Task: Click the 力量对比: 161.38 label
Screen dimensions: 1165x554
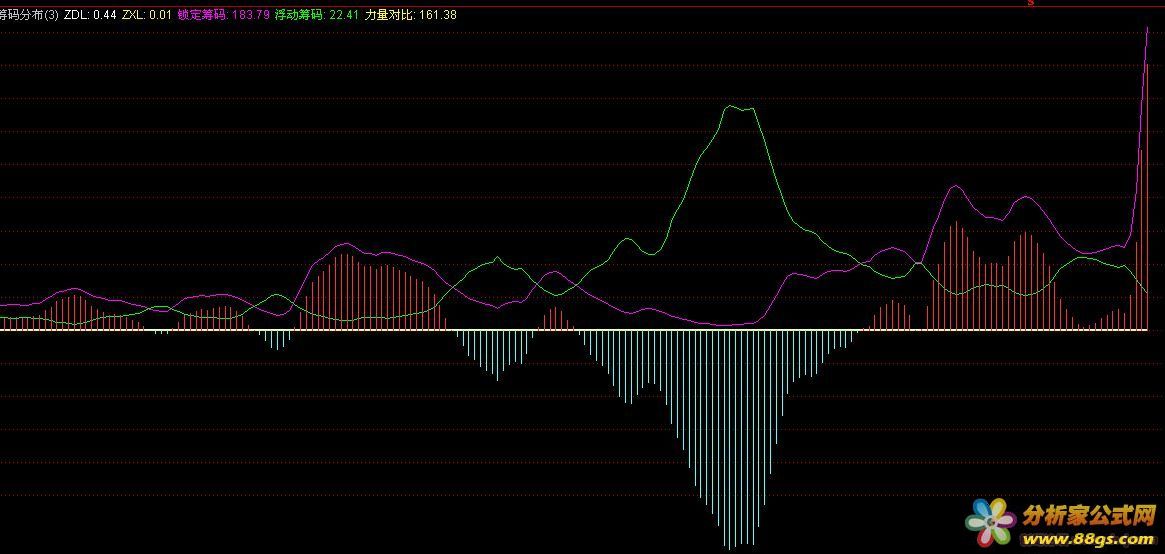Action: [411, 15]
